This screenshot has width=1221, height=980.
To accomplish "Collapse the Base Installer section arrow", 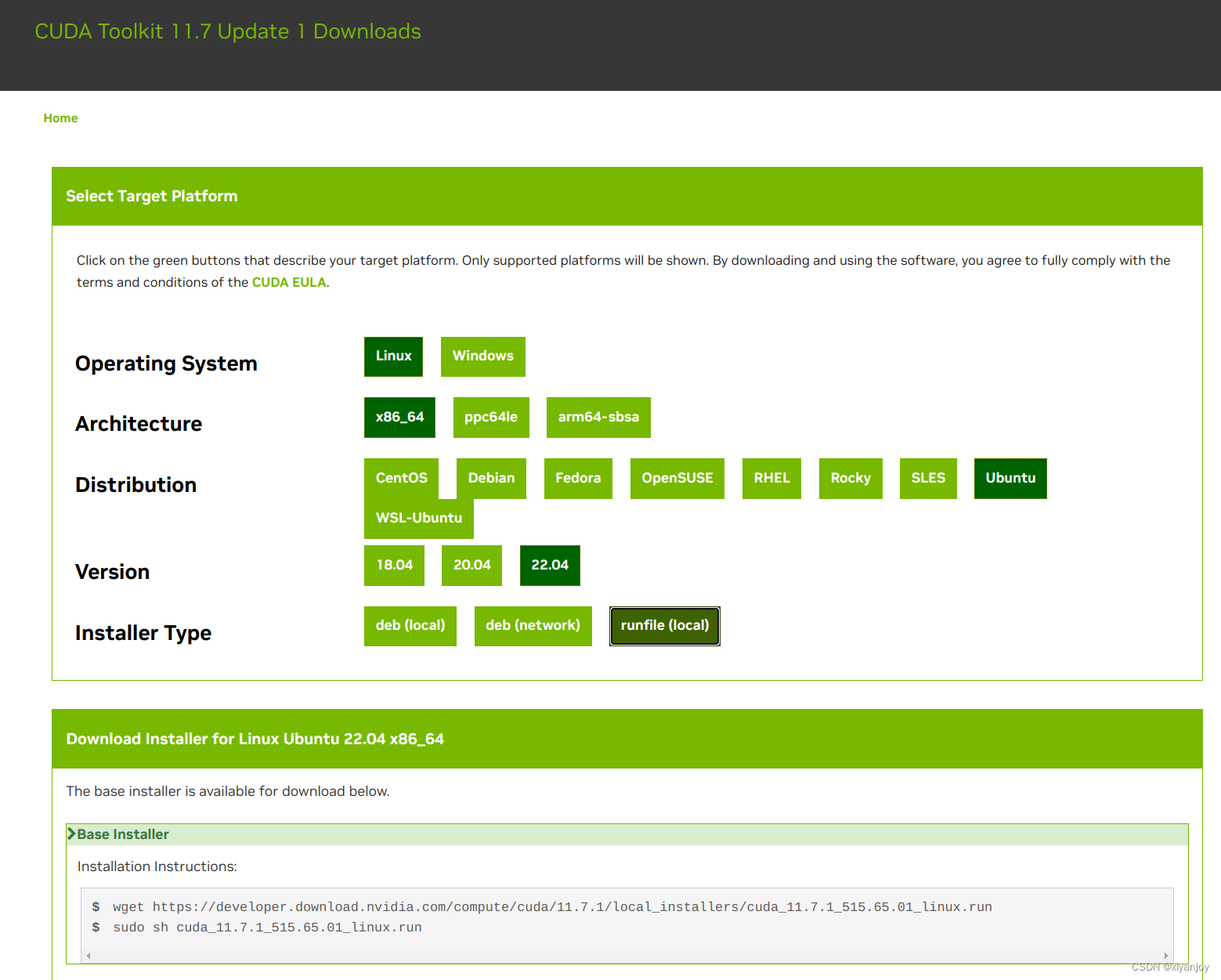I will pos(71,834).
